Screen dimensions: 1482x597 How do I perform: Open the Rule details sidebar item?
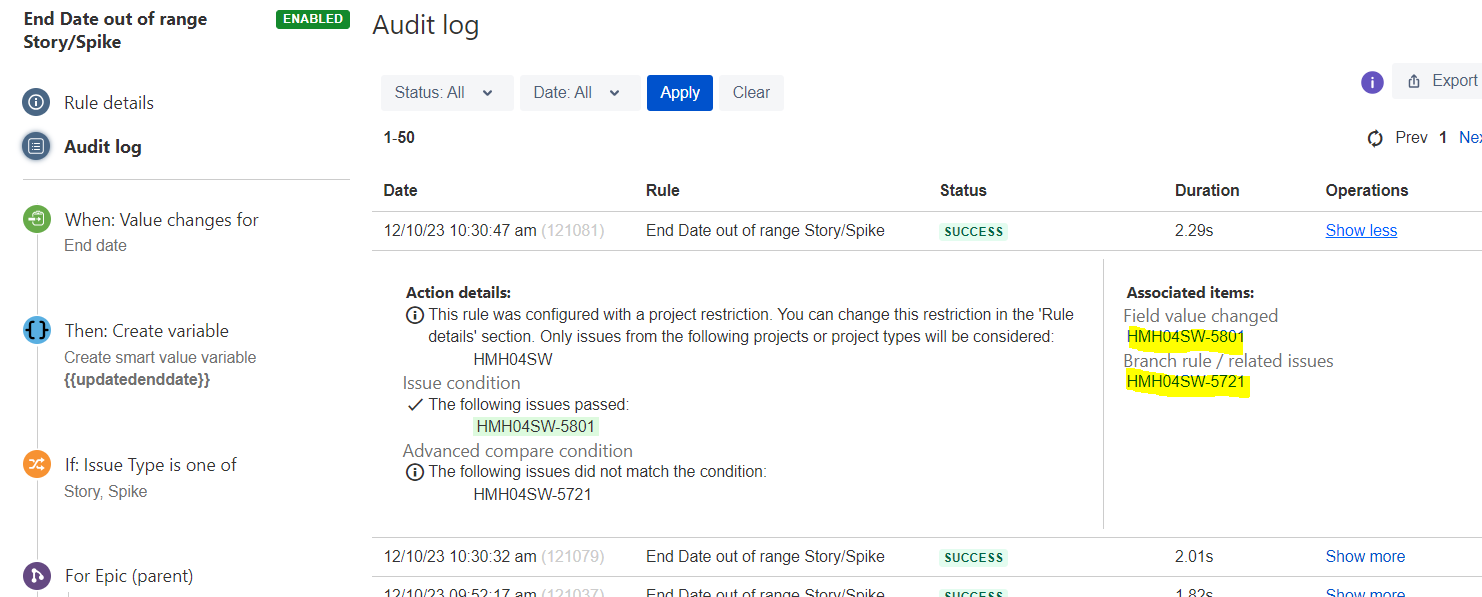[x=109, y=103]
